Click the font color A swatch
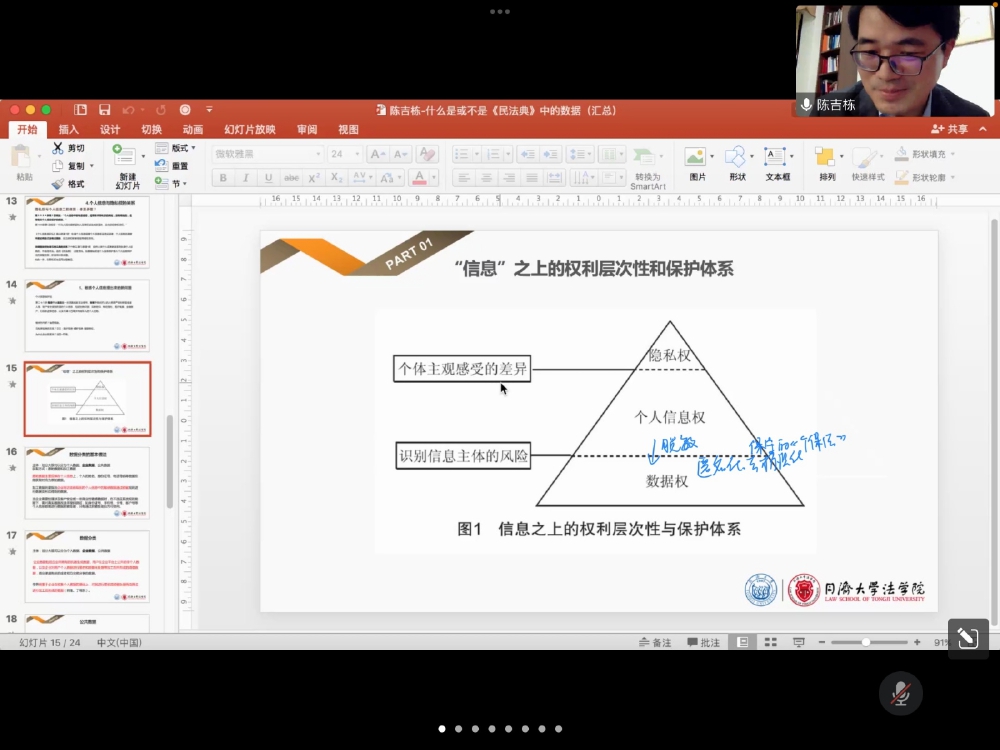 click(x=419, y=178)
